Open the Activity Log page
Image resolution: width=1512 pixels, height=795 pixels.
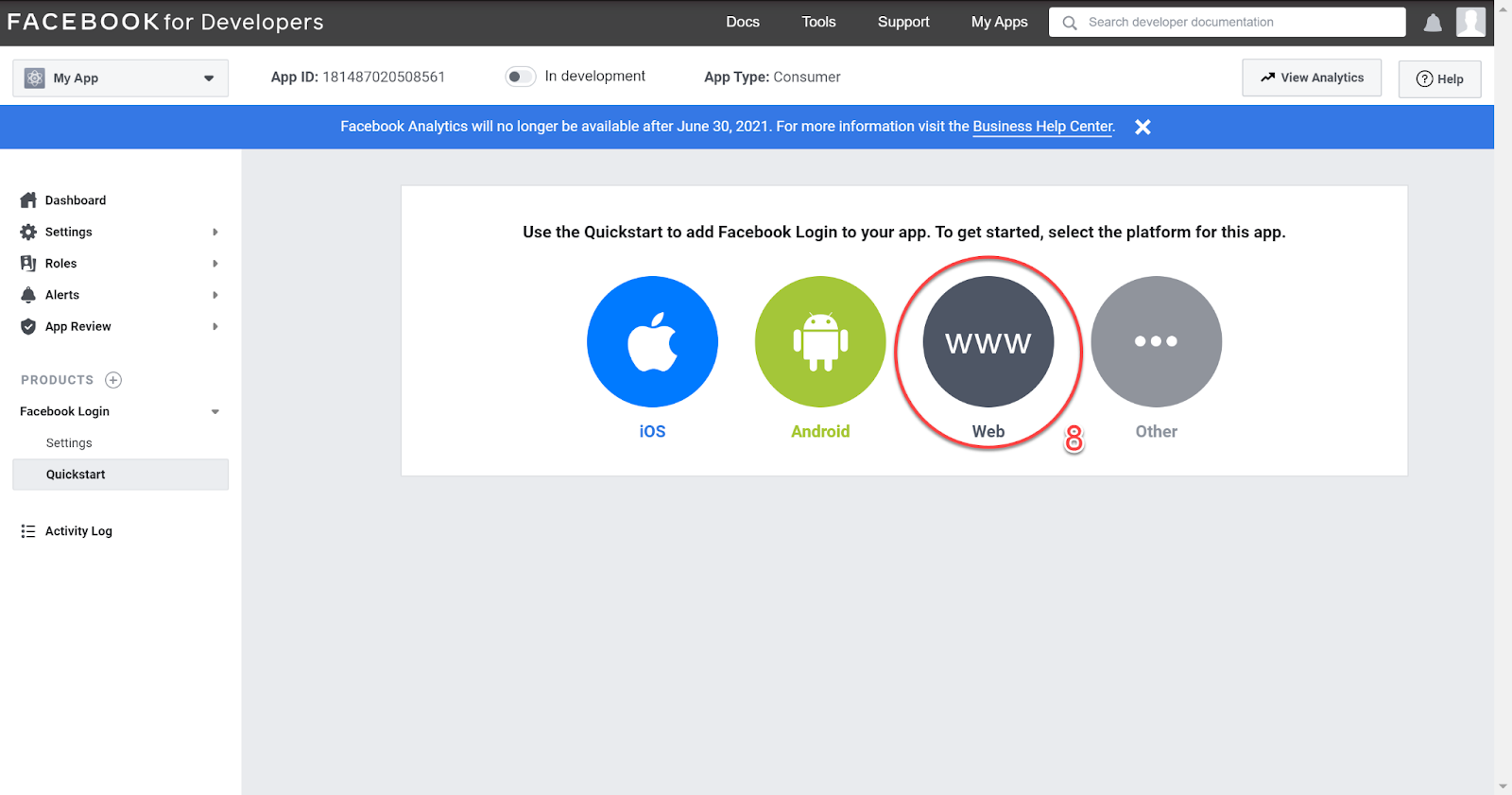click(78, 531)
